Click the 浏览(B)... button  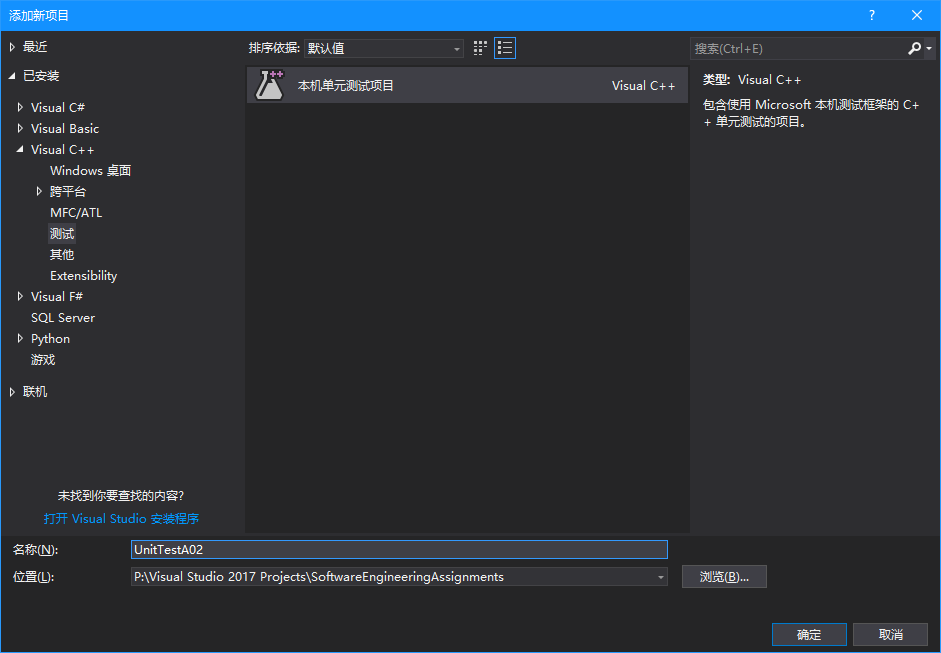point(724,577)
